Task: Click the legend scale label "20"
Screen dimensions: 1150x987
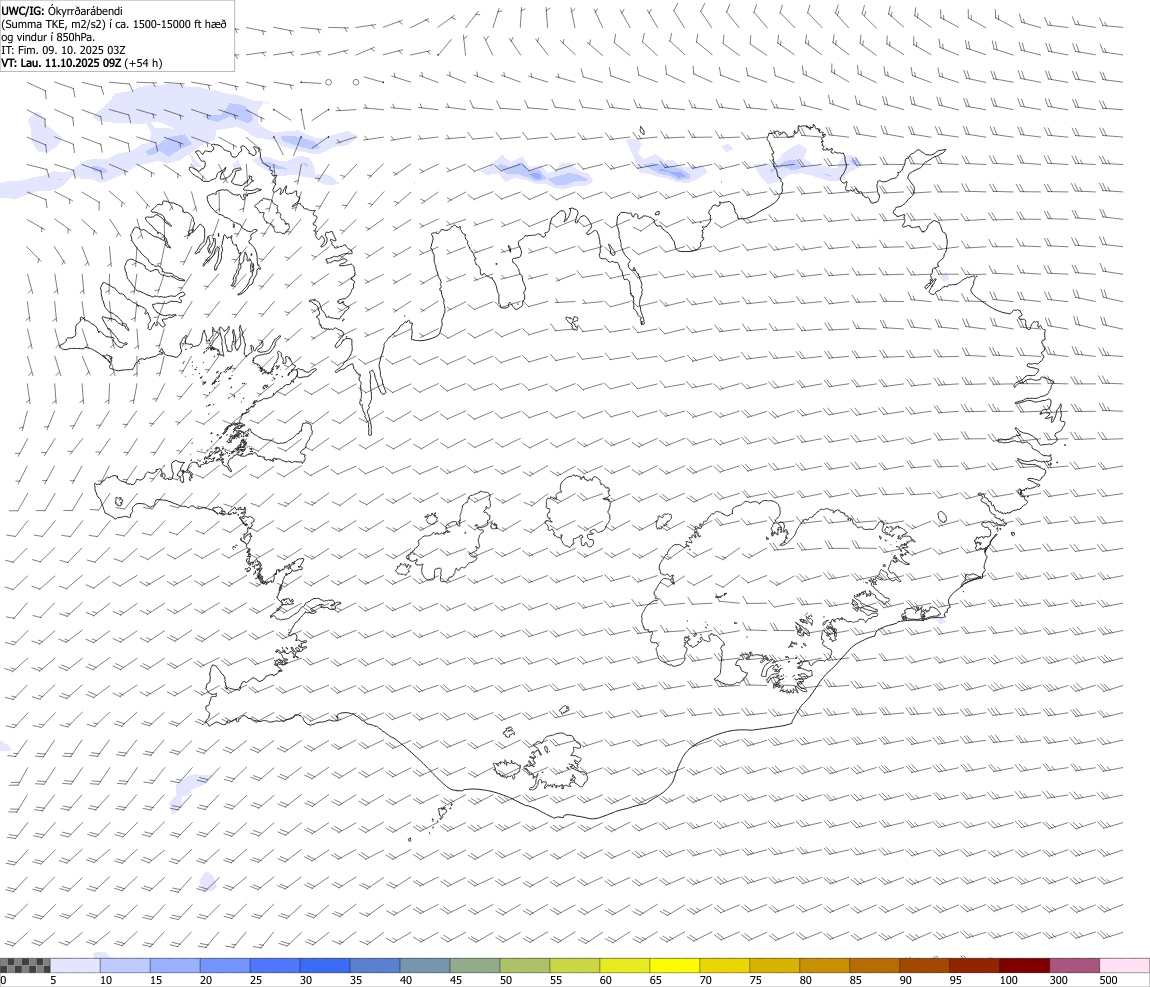Action: tap(205, 980)
